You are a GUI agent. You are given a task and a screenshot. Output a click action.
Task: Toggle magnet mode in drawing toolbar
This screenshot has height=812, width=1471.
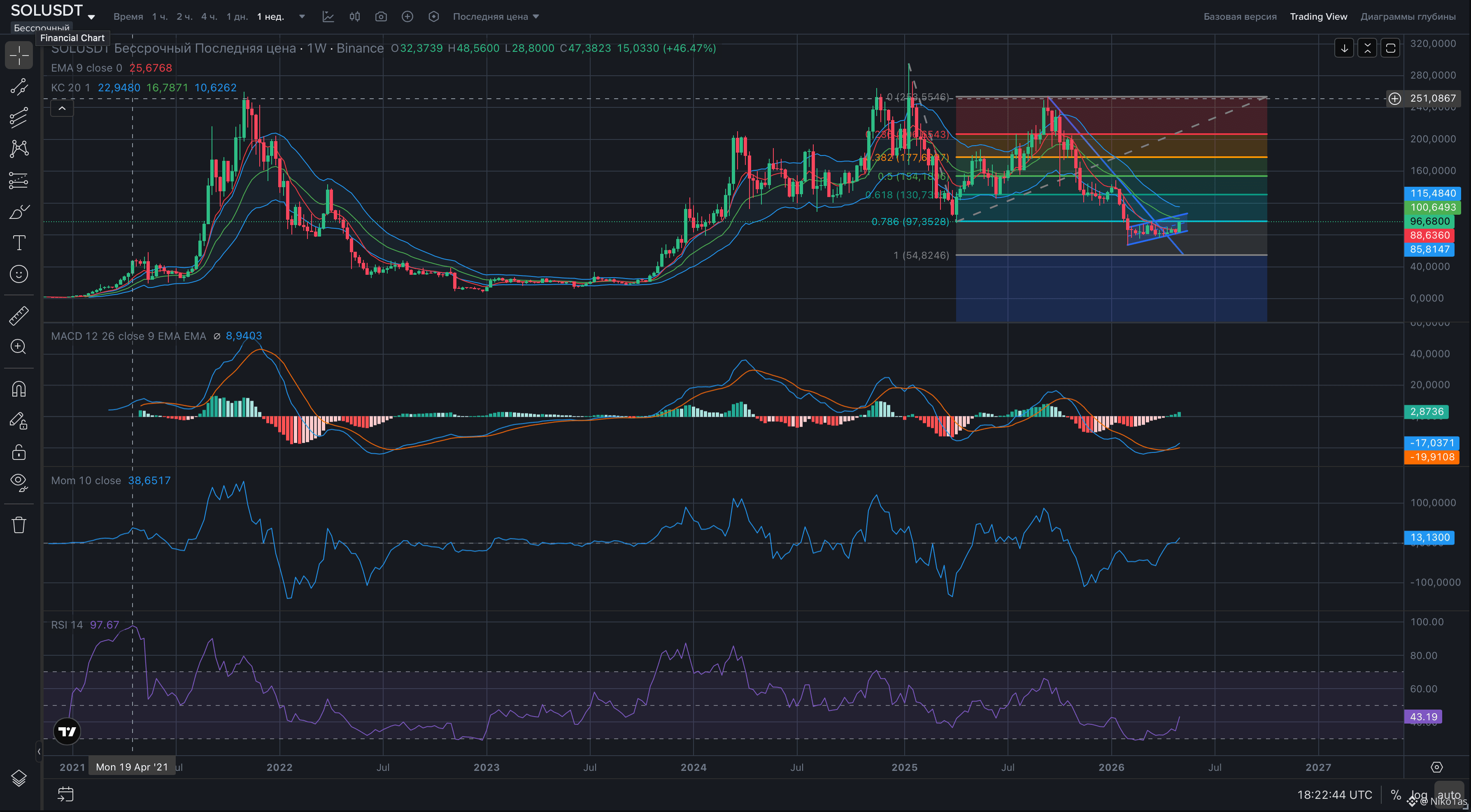pos(19,389)
